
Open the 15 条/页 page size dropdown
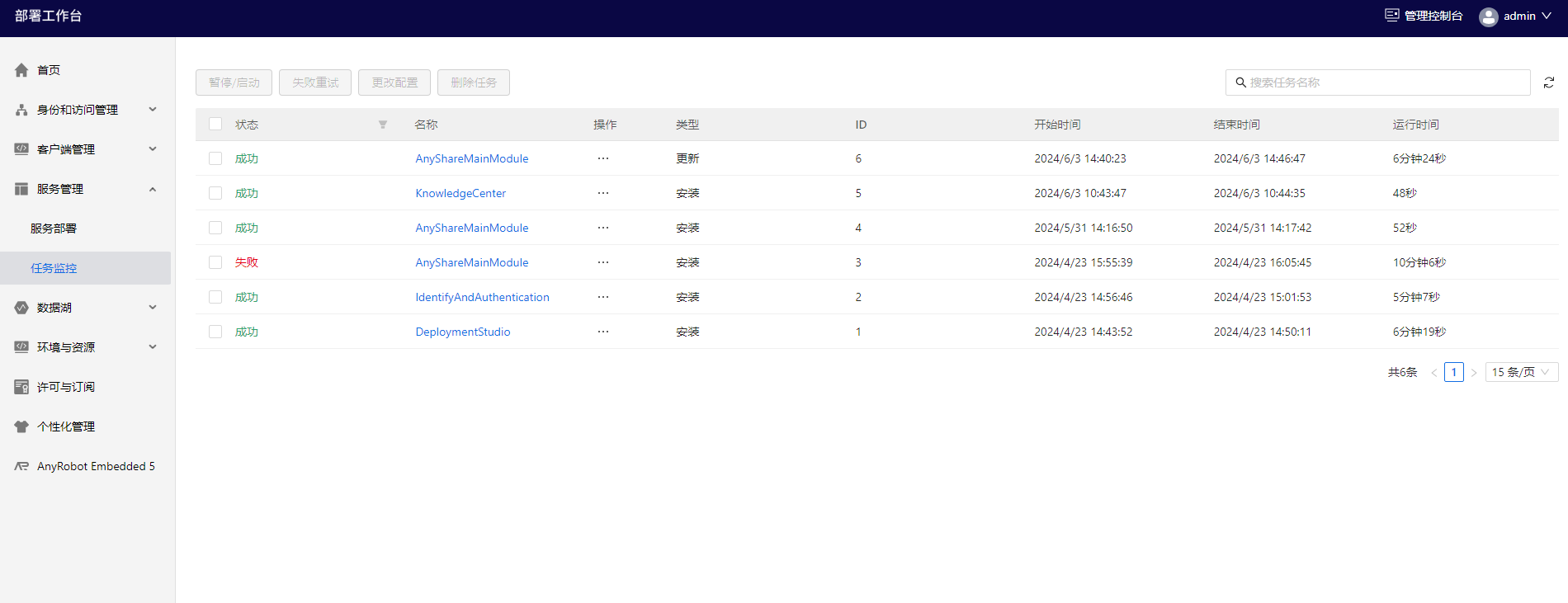click(1522, 372)
